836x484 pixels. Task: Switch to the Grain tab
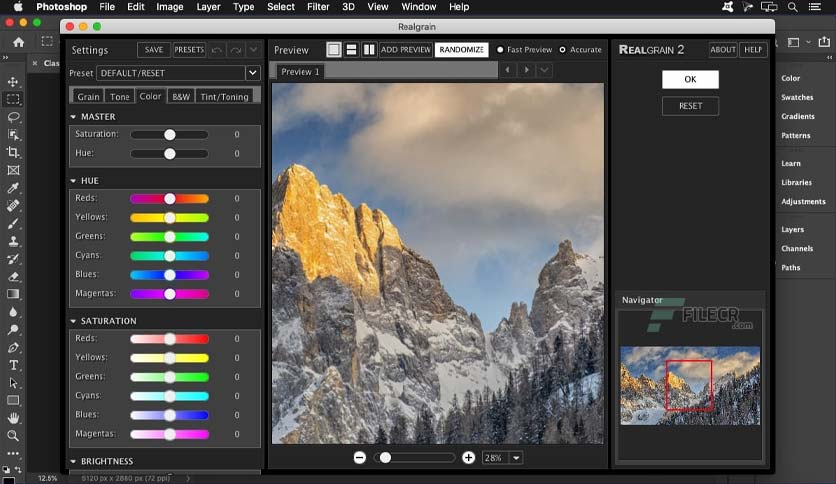[88, 96]
